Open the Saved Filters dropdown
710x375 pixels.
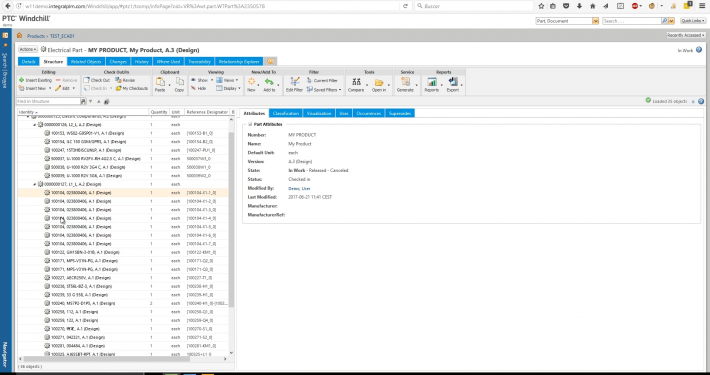[x=324, y=90]
